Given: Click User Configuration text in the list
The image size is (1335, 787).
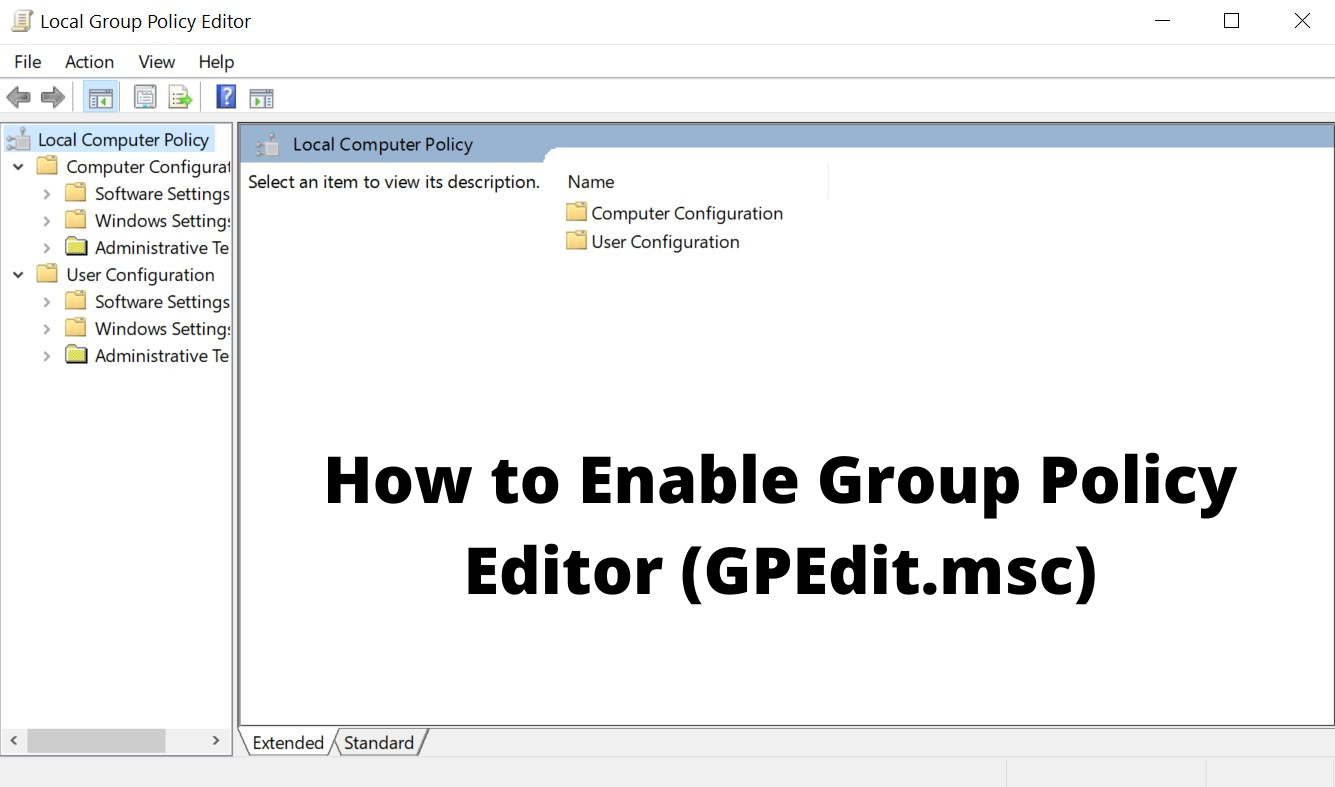Looking at the screenshot, I should coord(665,242).
